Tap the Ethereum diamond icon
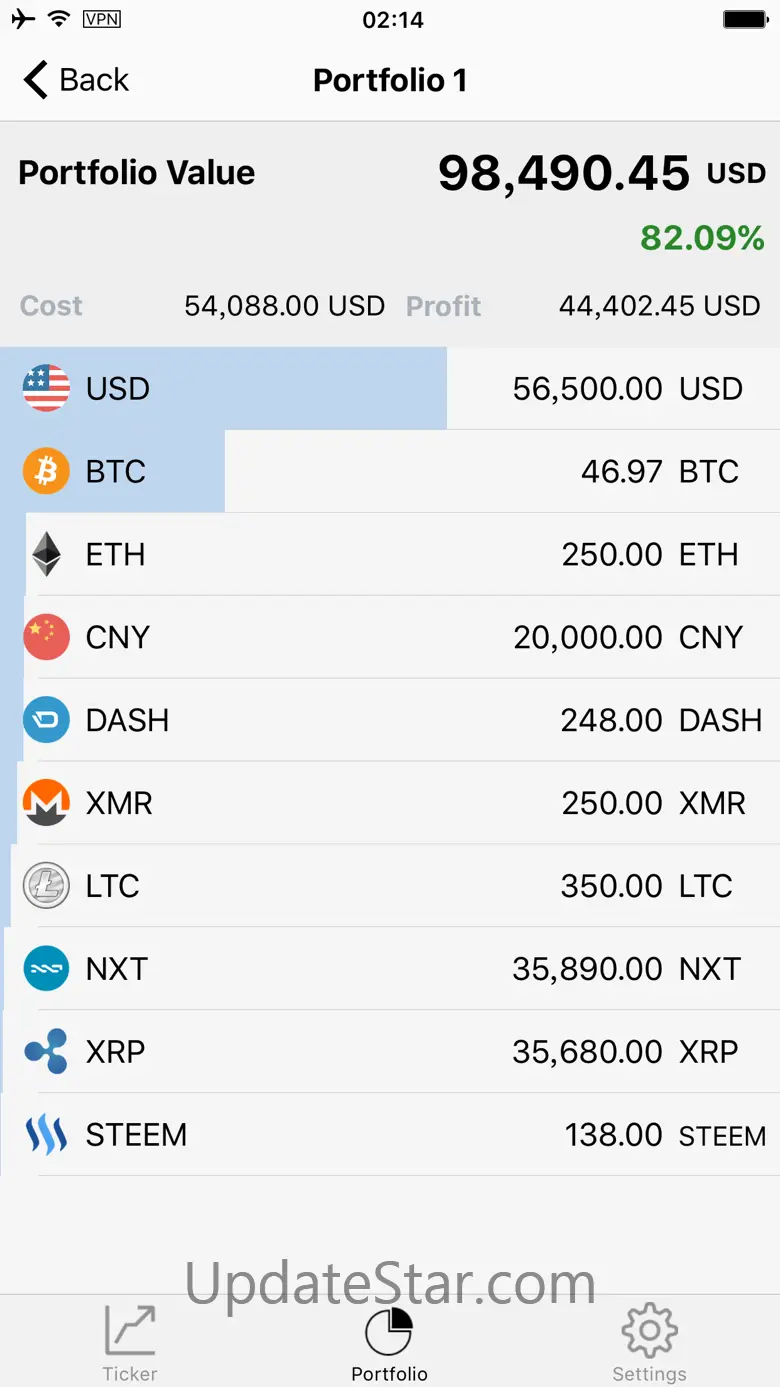Screen dimensions: 780x1387 tap(46, 554)
